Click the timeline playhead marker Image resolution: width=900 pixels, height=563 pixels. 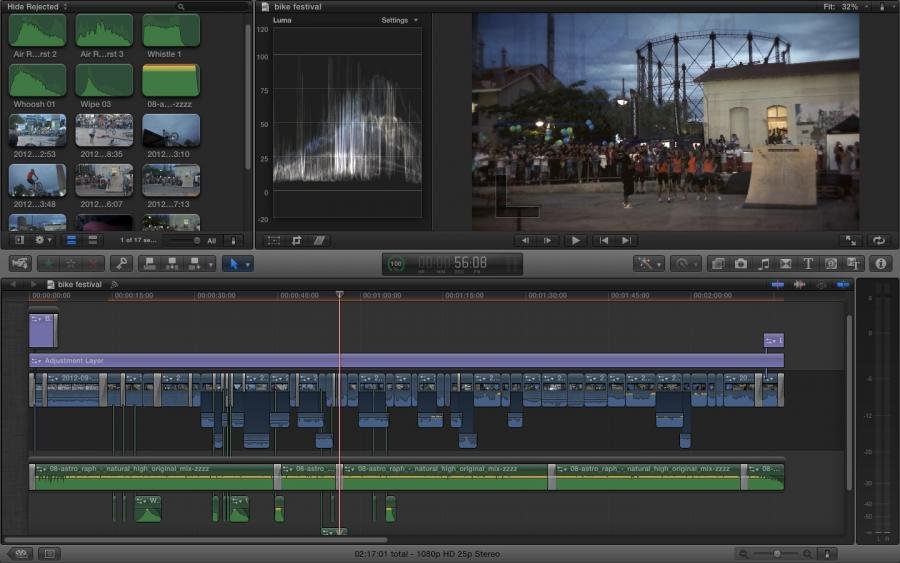[x=340, y=294]
